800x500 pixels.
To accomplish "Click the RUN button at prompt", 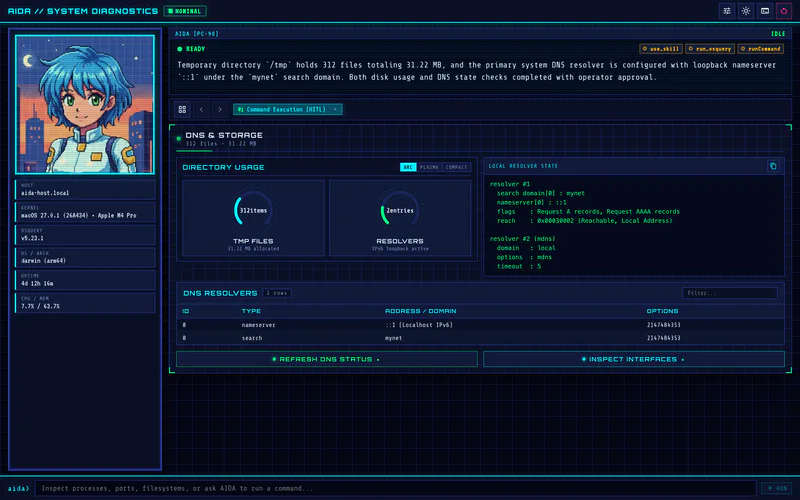I will 777,488.
